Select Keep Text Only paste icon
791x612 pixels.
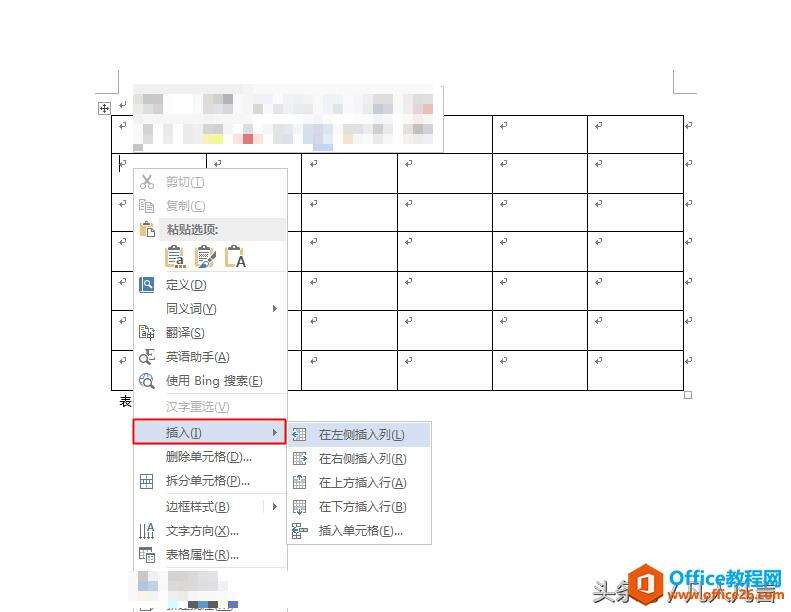pyautogui.click(x=235, y=256)
